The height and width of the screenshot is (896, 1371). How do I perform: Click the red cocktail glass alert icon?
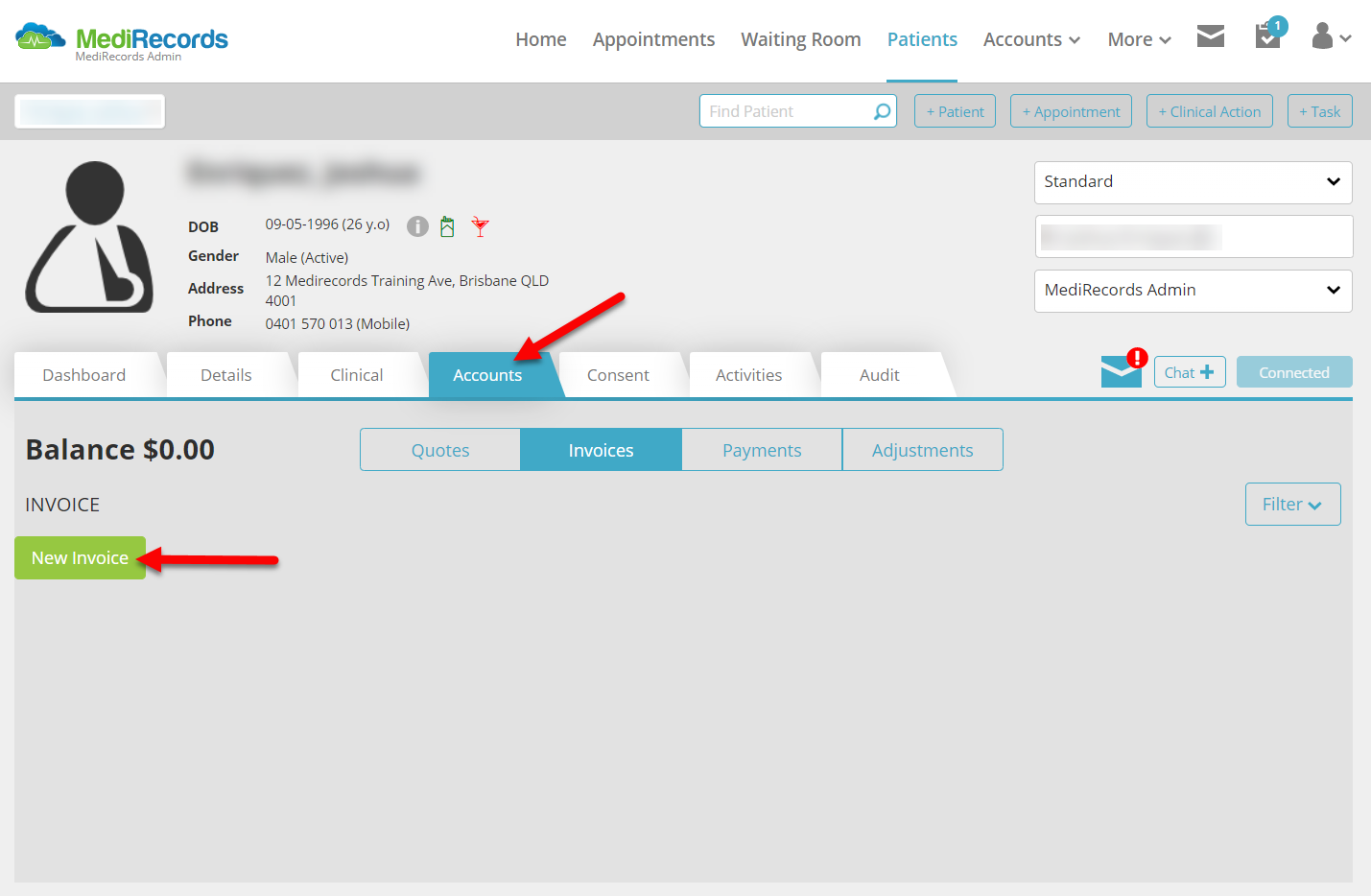[481, 226]
